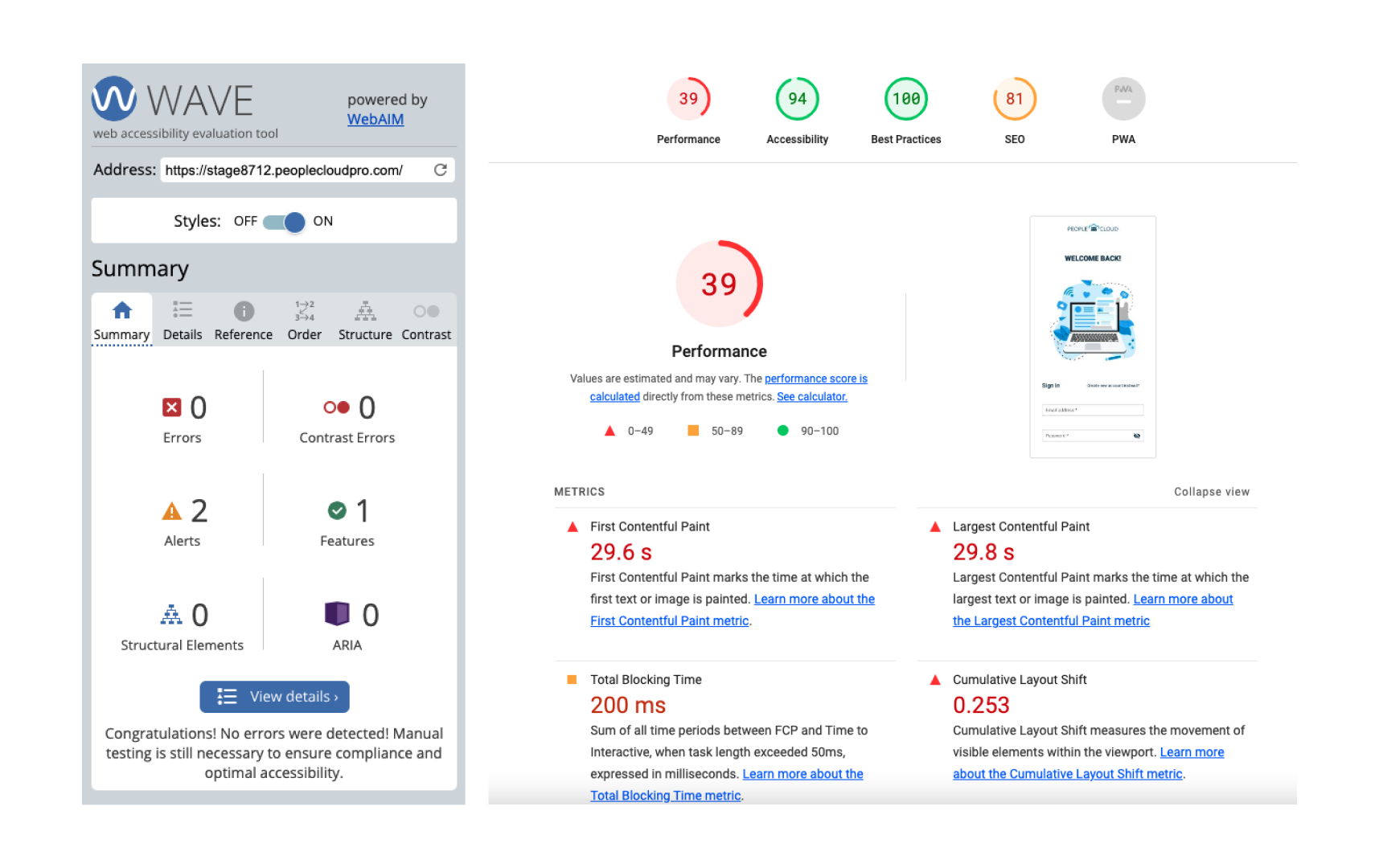Open the See calculator link
This screenshot has height=868, width=1379.
pos(812,397)
